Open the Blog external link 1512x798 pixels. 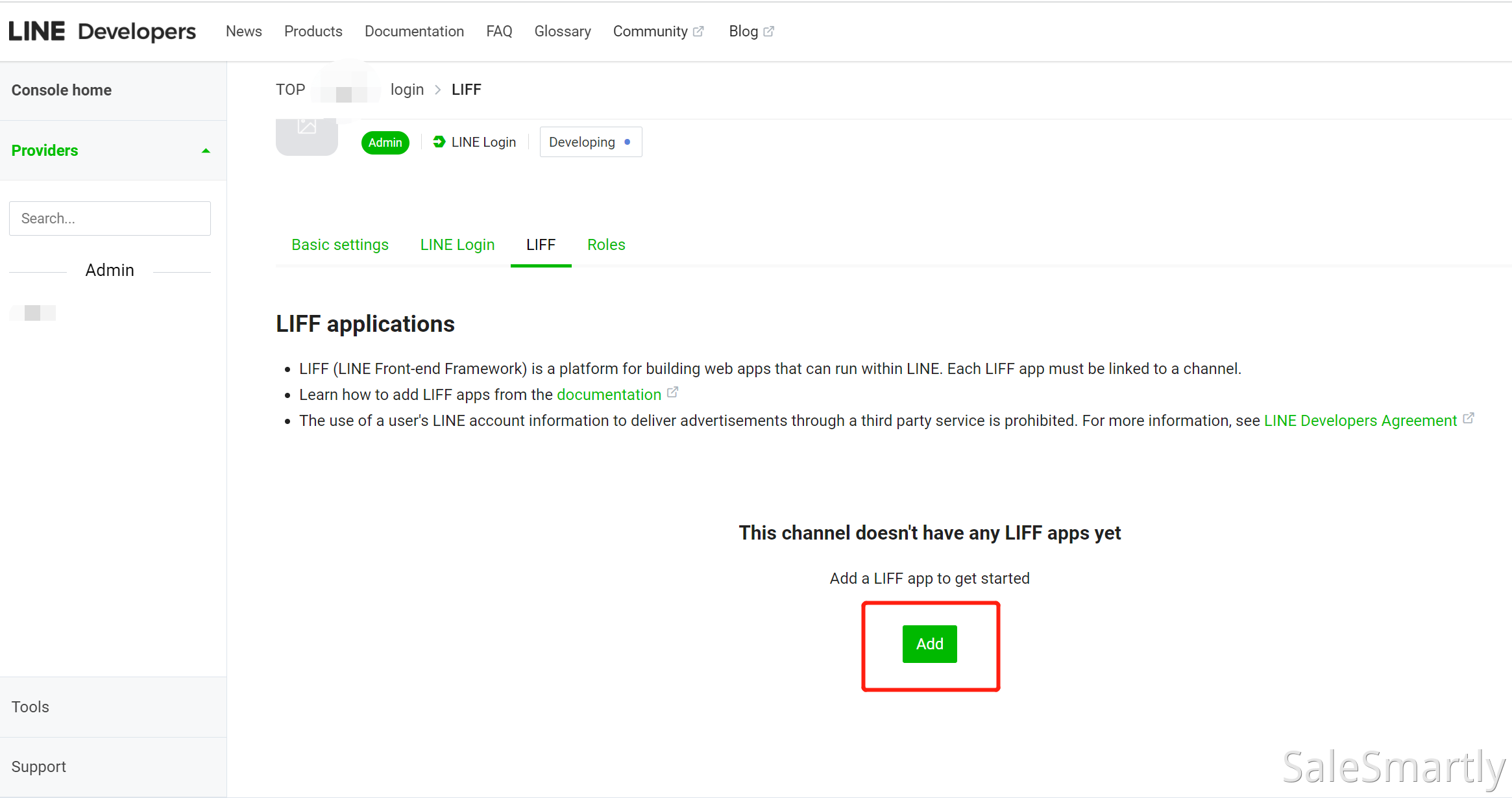point(751,31)
